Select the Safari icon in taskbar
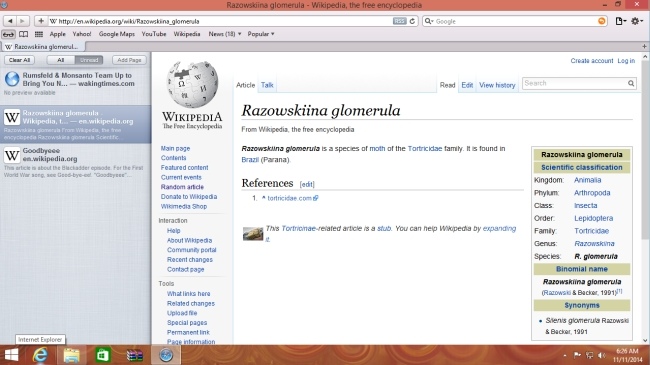 point(166,355)
